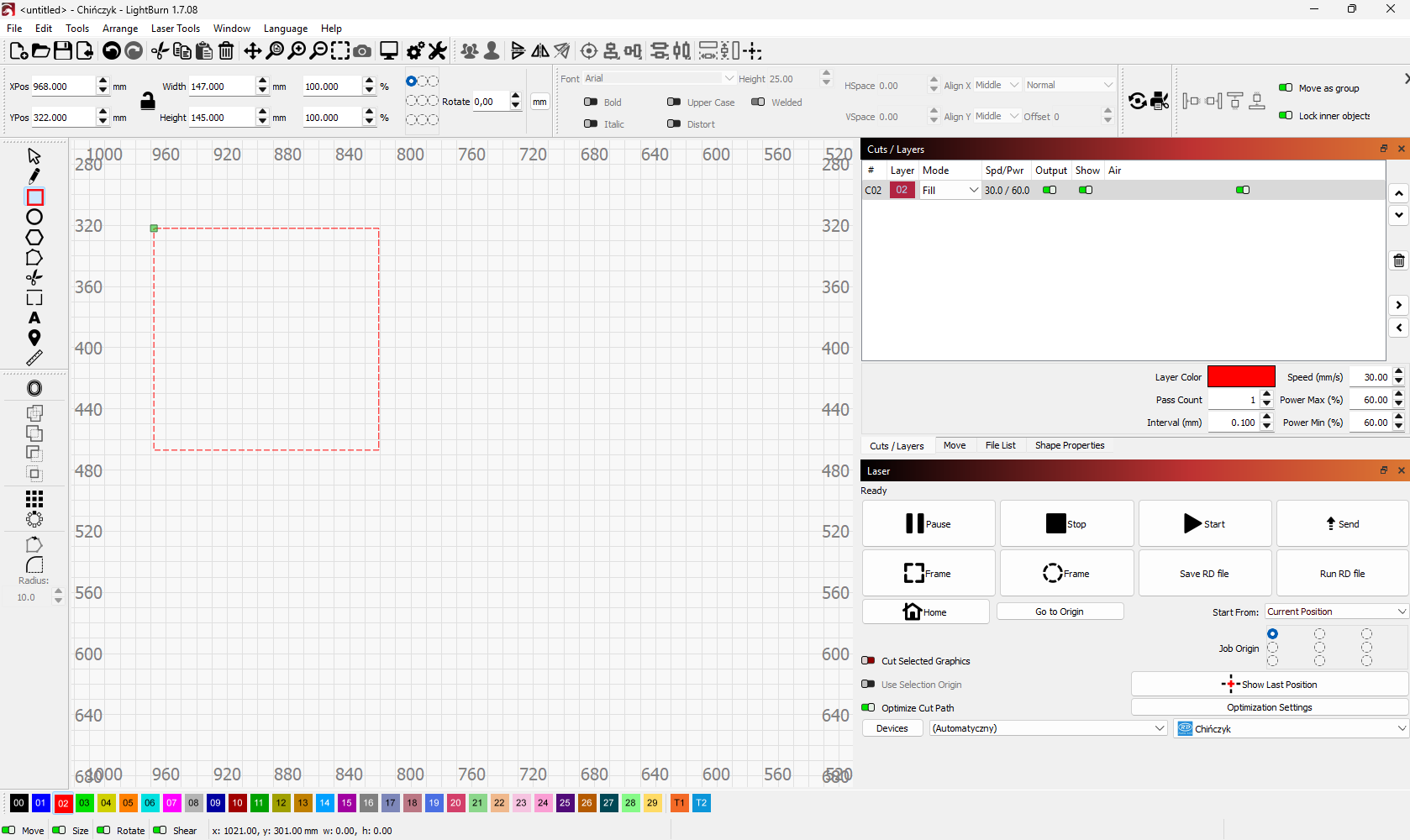This screenshot has width=1410, height=840.
Task: Open the Laser Tools menu
Action: [175, 29]
